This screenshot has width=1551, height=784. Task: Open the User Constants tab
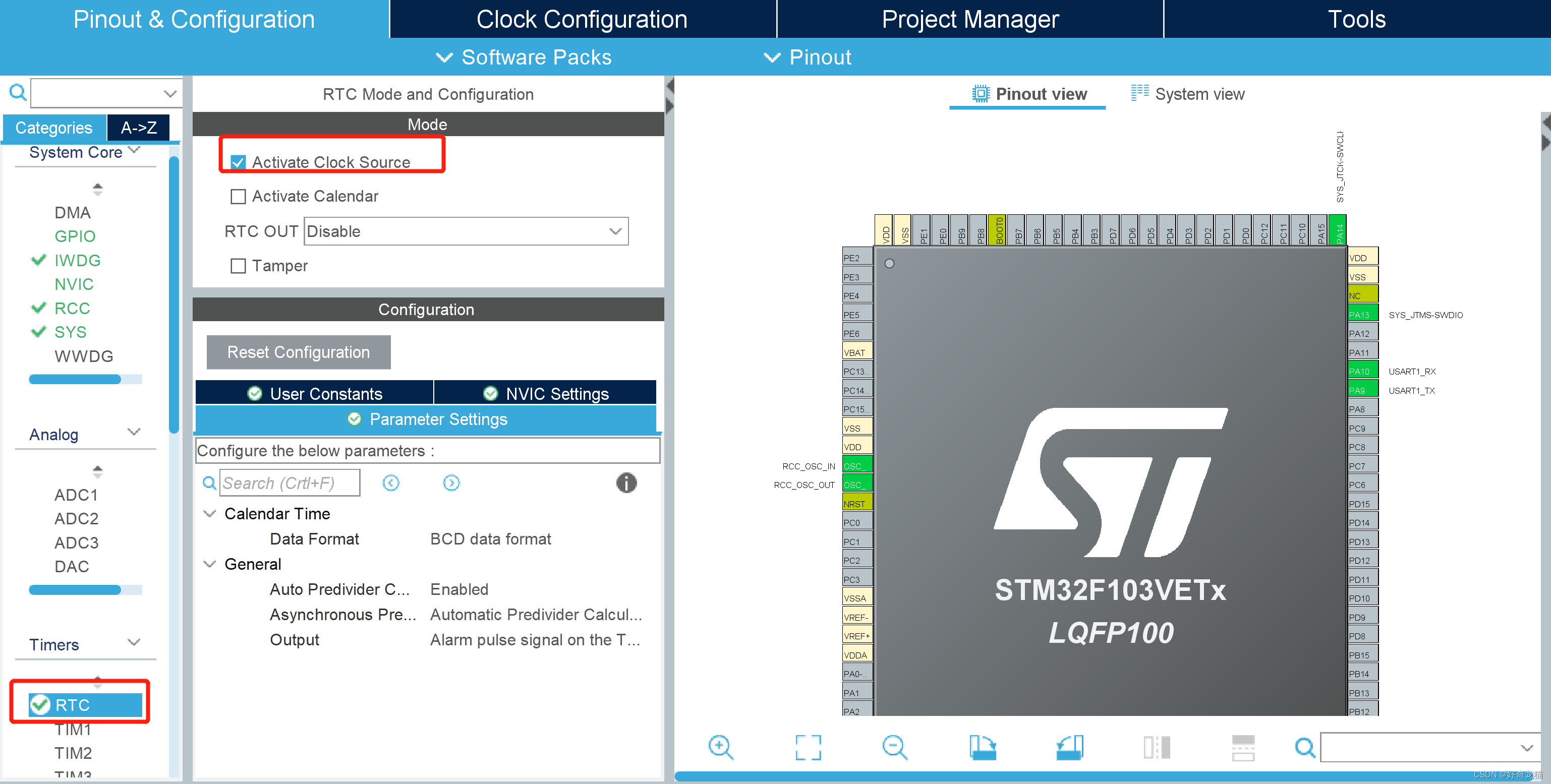tap(315, 393)
